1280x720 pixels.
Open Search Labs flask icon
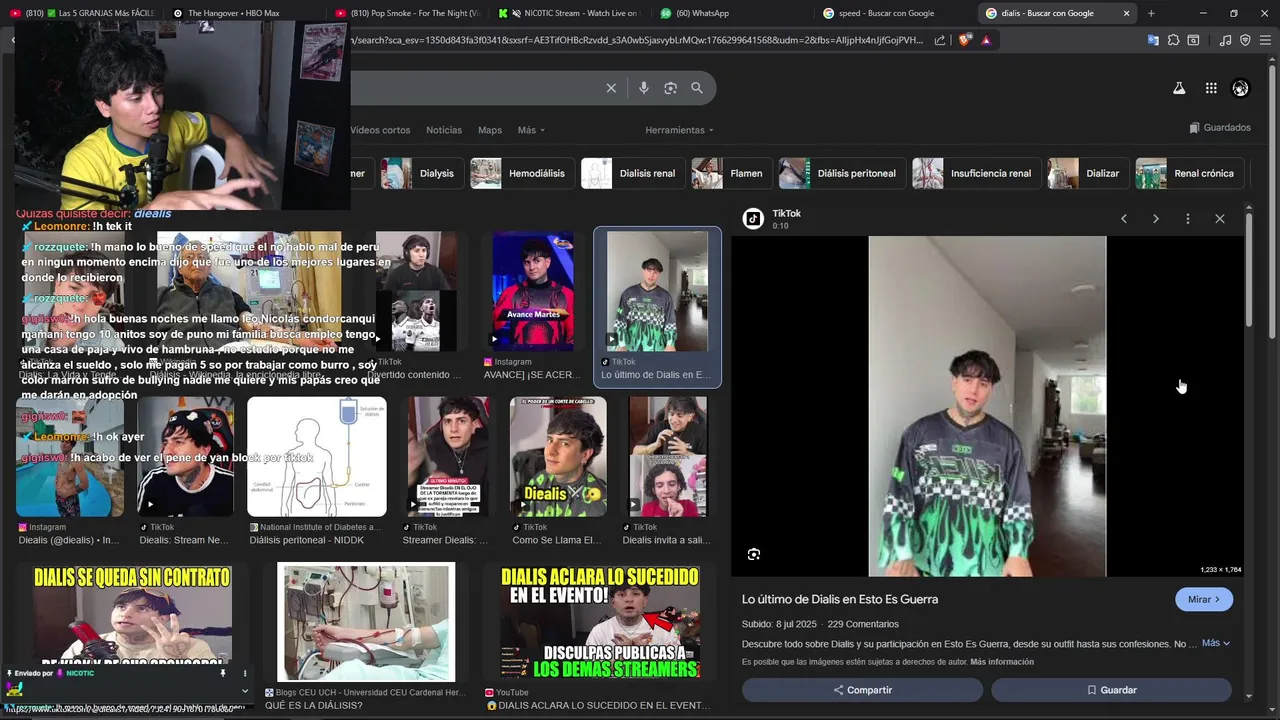[x=1179, y=88]
